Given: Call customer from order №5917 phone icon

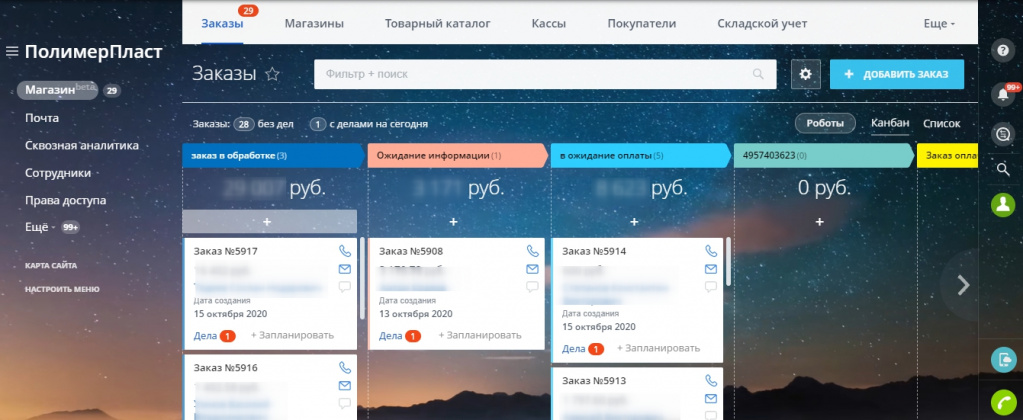Looking at the screenshot, I should click(344, 251).
